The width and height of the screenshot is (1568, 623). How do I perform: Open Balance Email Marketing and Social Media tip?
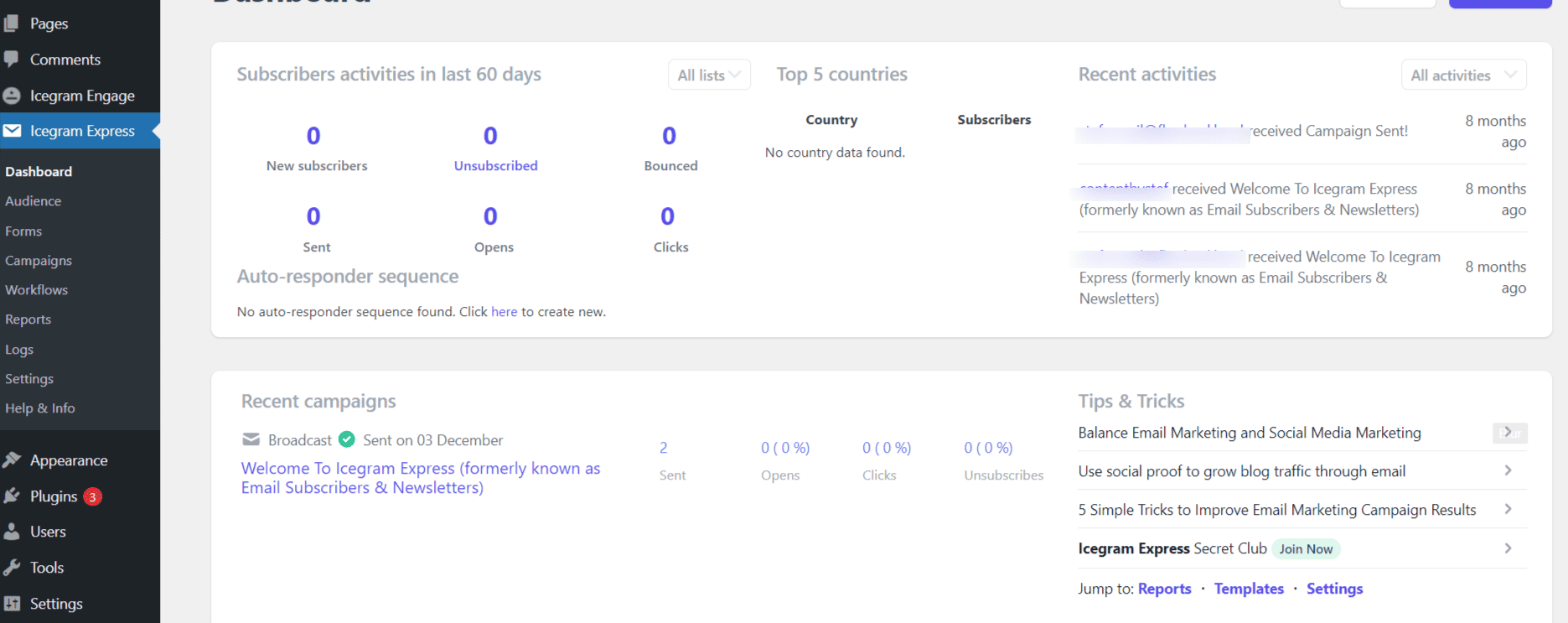tap(1250, 433)
